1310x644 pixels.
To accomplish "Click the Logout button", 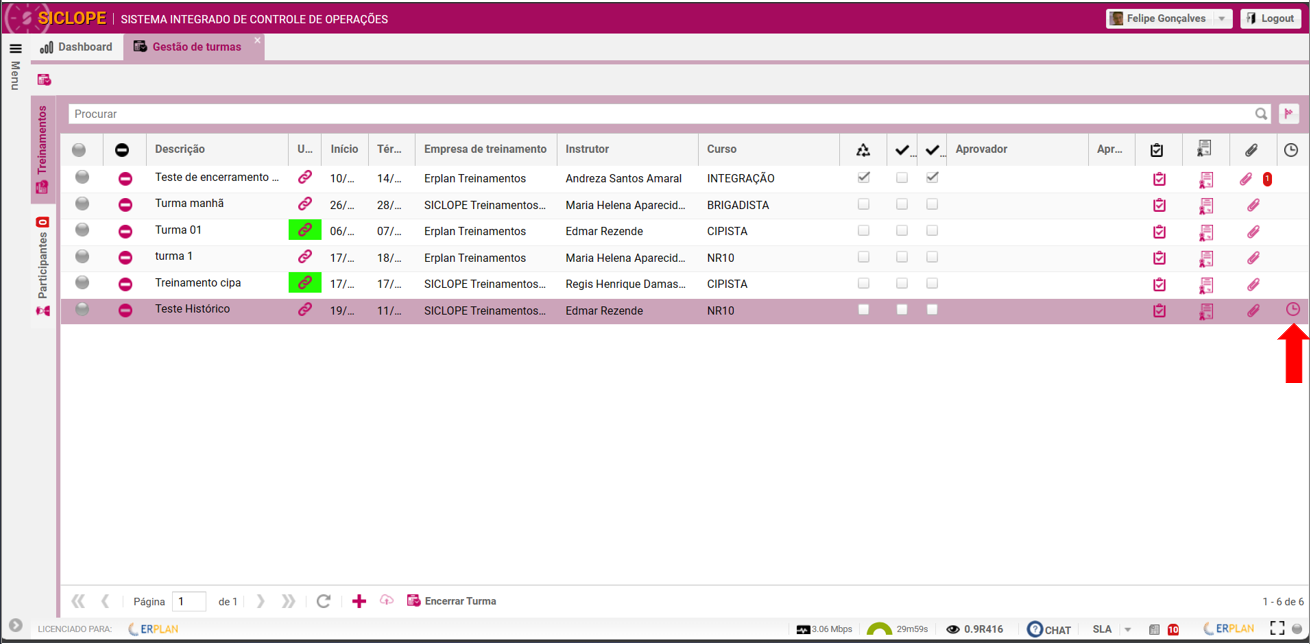I will (x=1270, y=19).
